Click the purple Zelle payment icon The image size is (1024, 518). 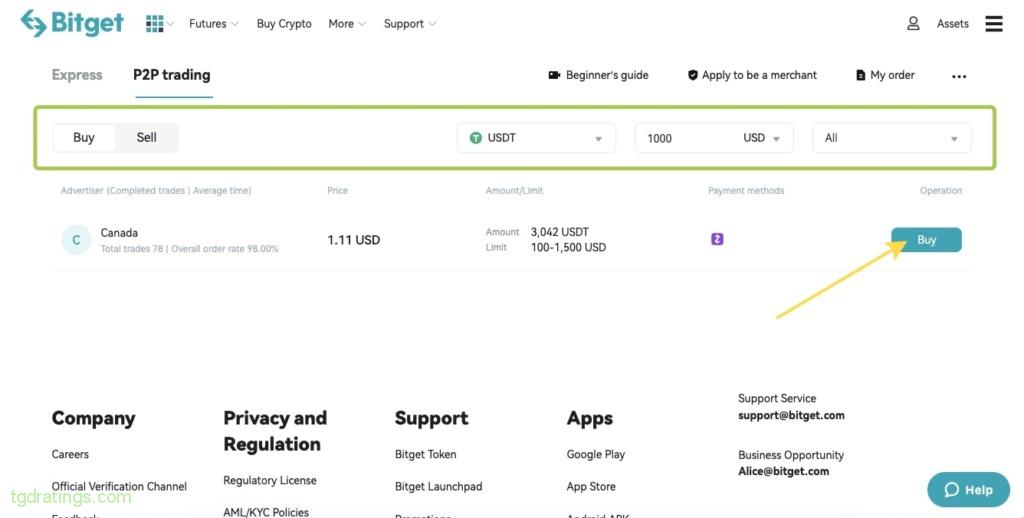[x=717, y=239]
